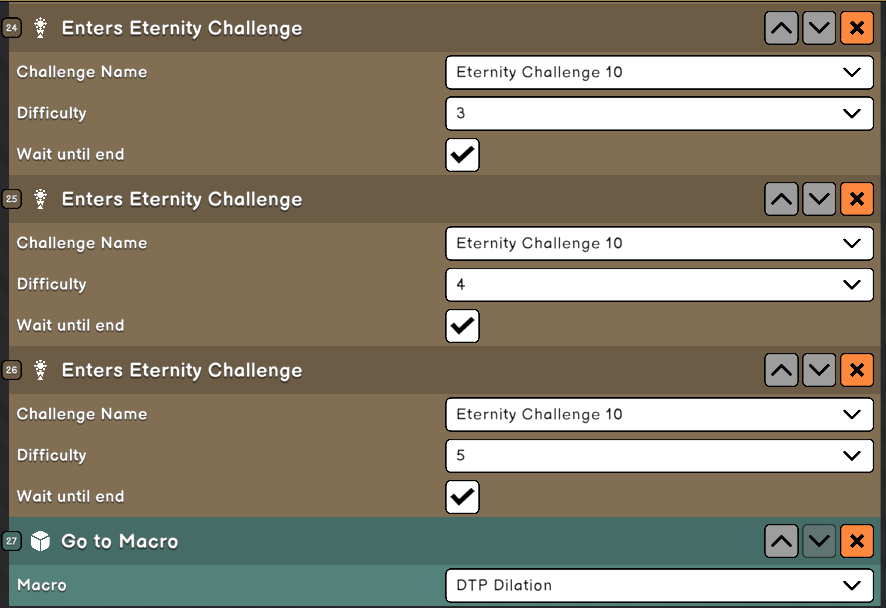Toggle Wait until end for action 25
This screenshot has height=608, width=886.
462,326
